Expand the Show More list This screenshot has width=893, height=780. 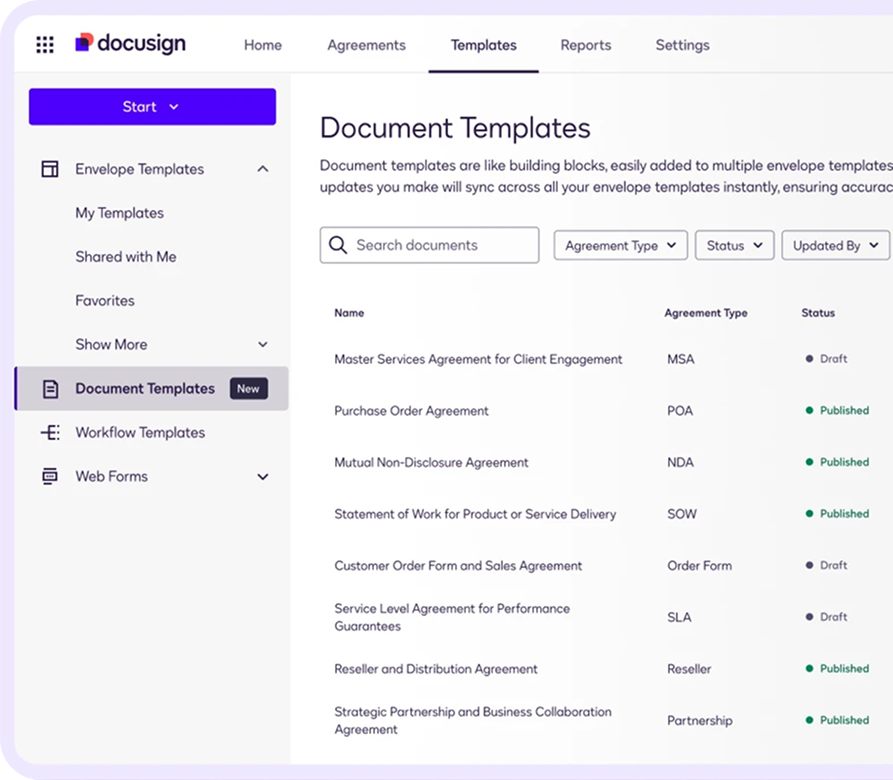[263, 345]
